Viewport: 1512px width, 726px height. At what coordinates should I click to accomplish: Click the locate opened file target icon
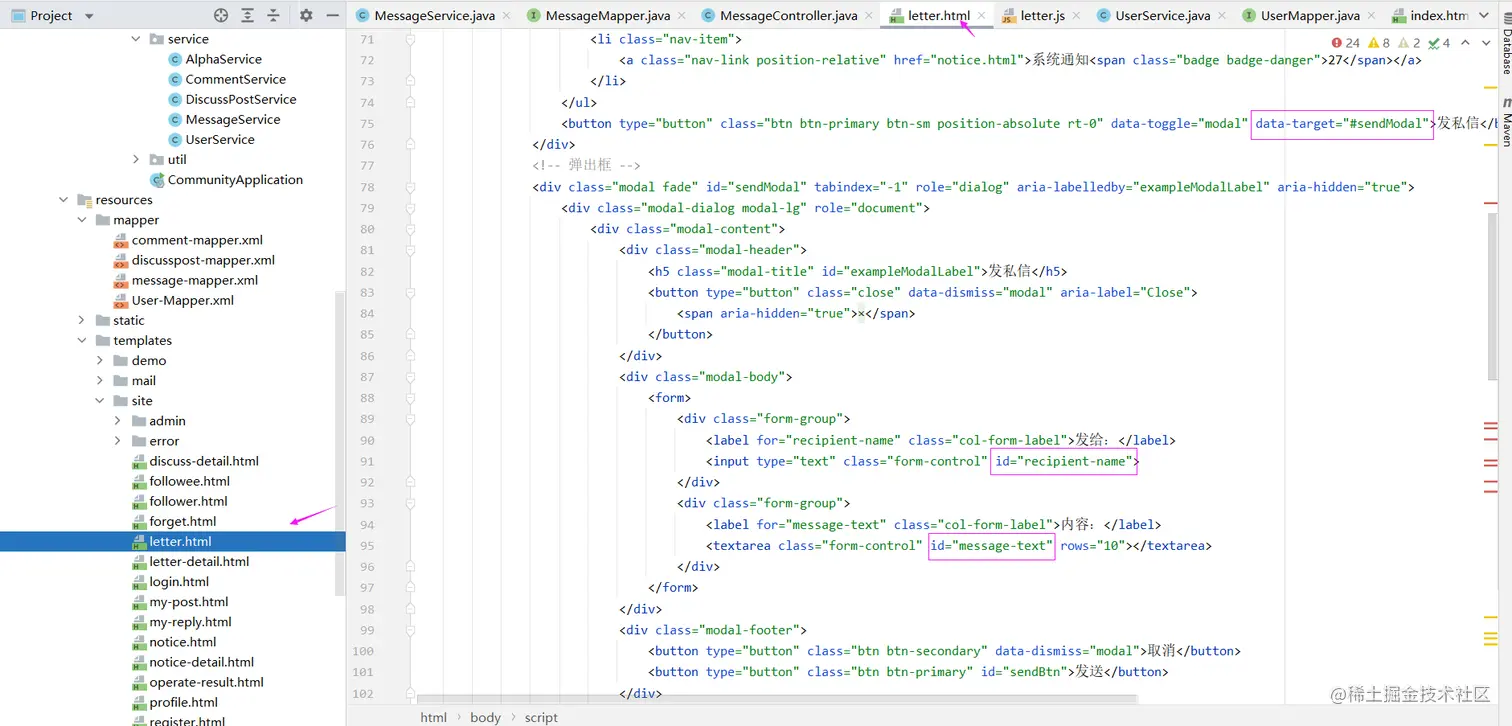(221, 16)
